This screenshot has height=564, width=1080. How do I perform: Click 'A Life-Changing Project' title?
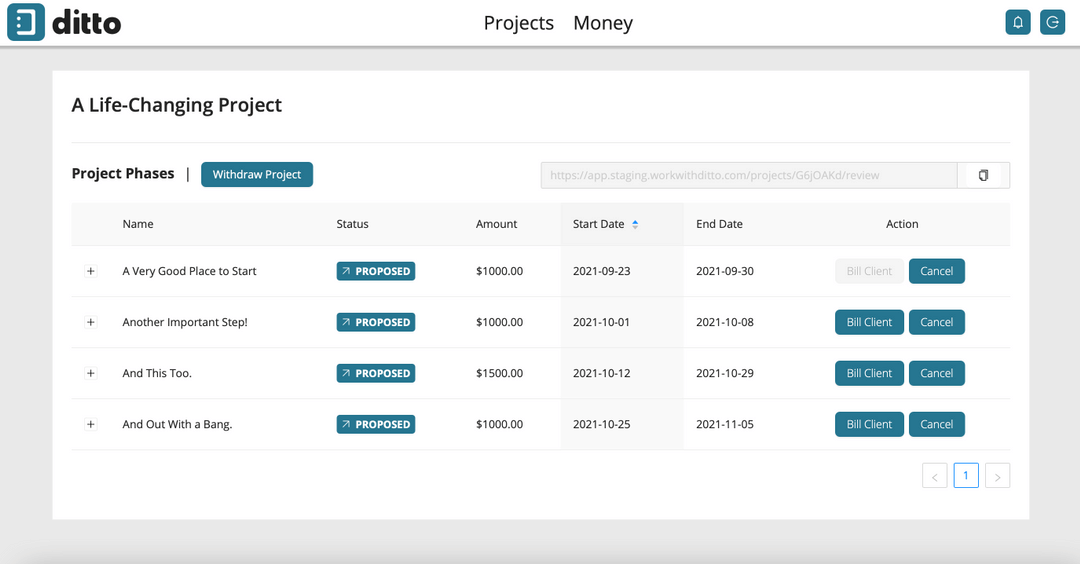[x=177, y=105]
